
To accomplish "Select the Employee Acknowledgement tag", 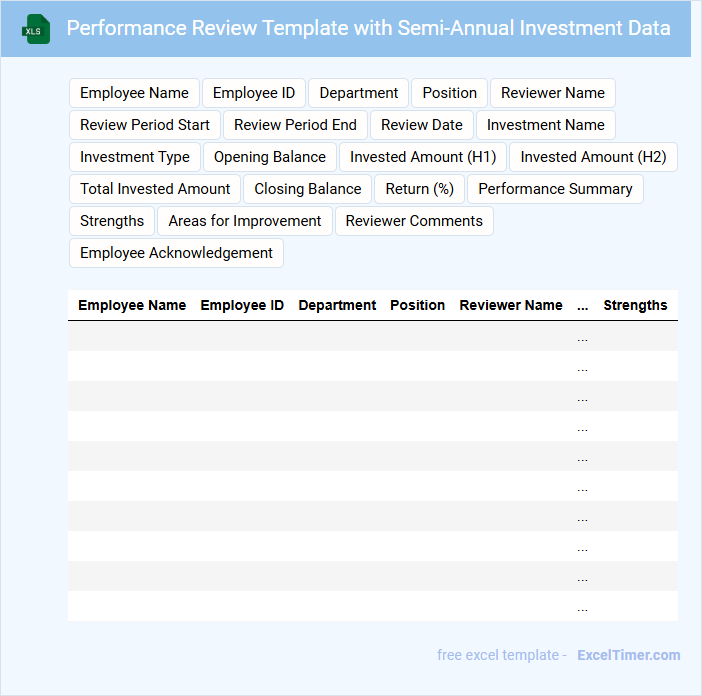I will (x=176, y=253).
